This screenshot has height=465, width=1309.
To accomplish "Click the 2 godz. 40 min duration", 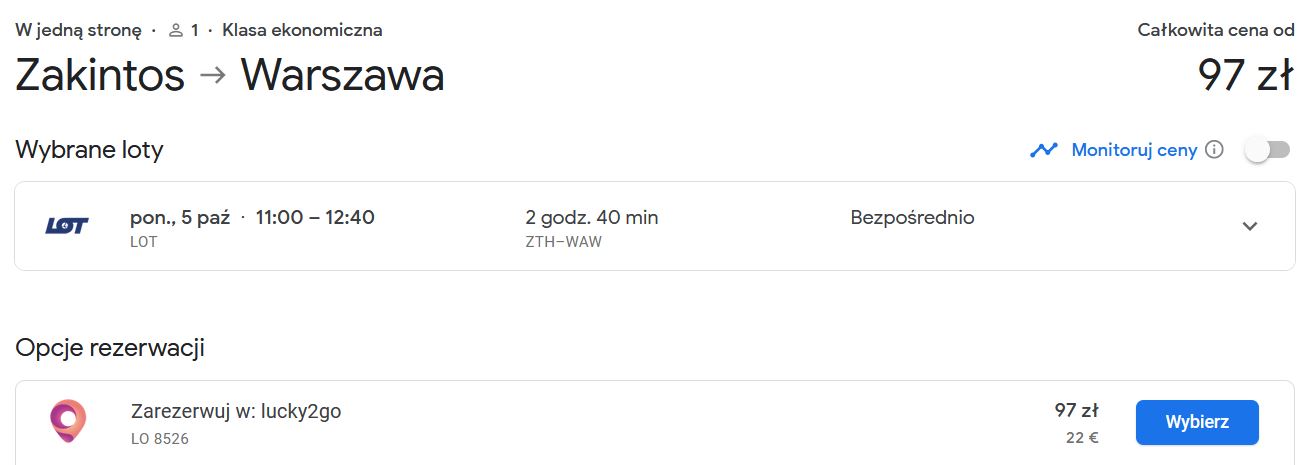I will point(592,217).
